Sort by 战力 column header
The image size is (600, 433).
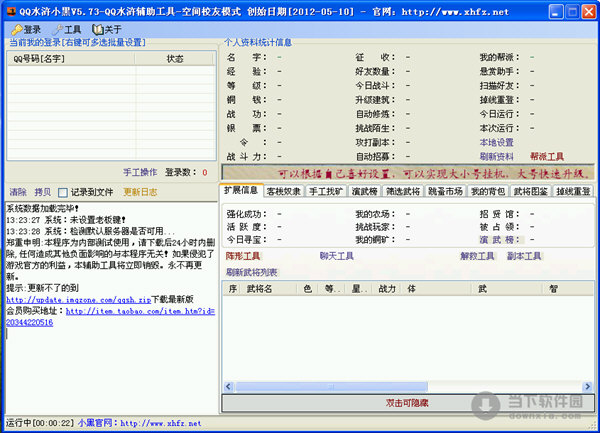pos(387,289)
